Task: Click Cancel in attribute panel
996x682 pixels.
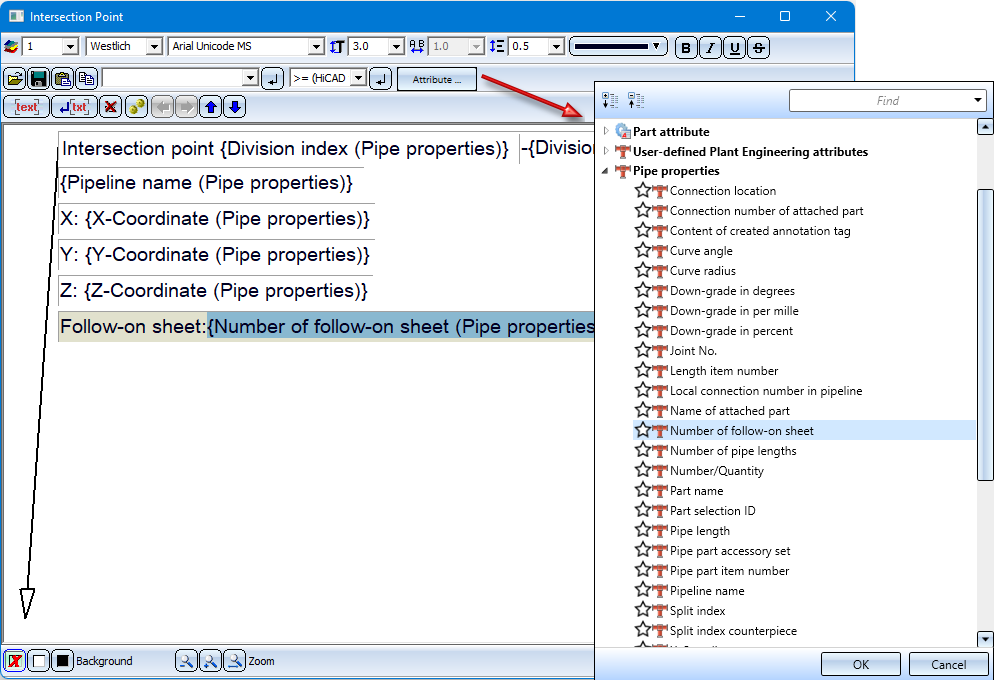Action: point(948,664)
